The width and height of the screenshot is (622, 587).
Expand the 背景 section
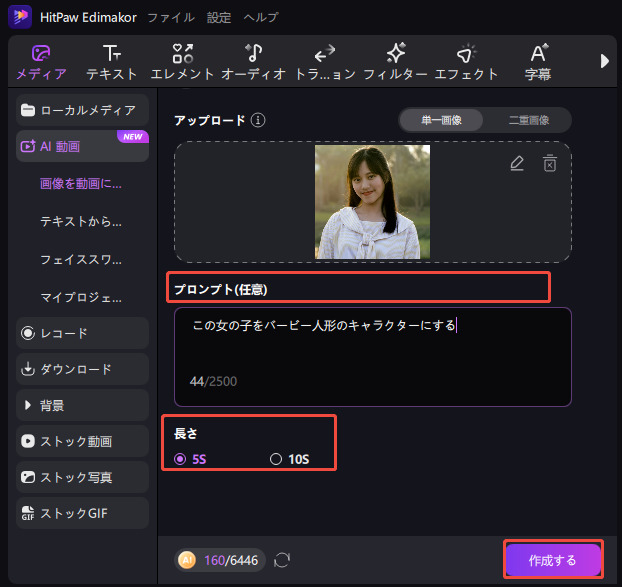[x=83, y=405]
